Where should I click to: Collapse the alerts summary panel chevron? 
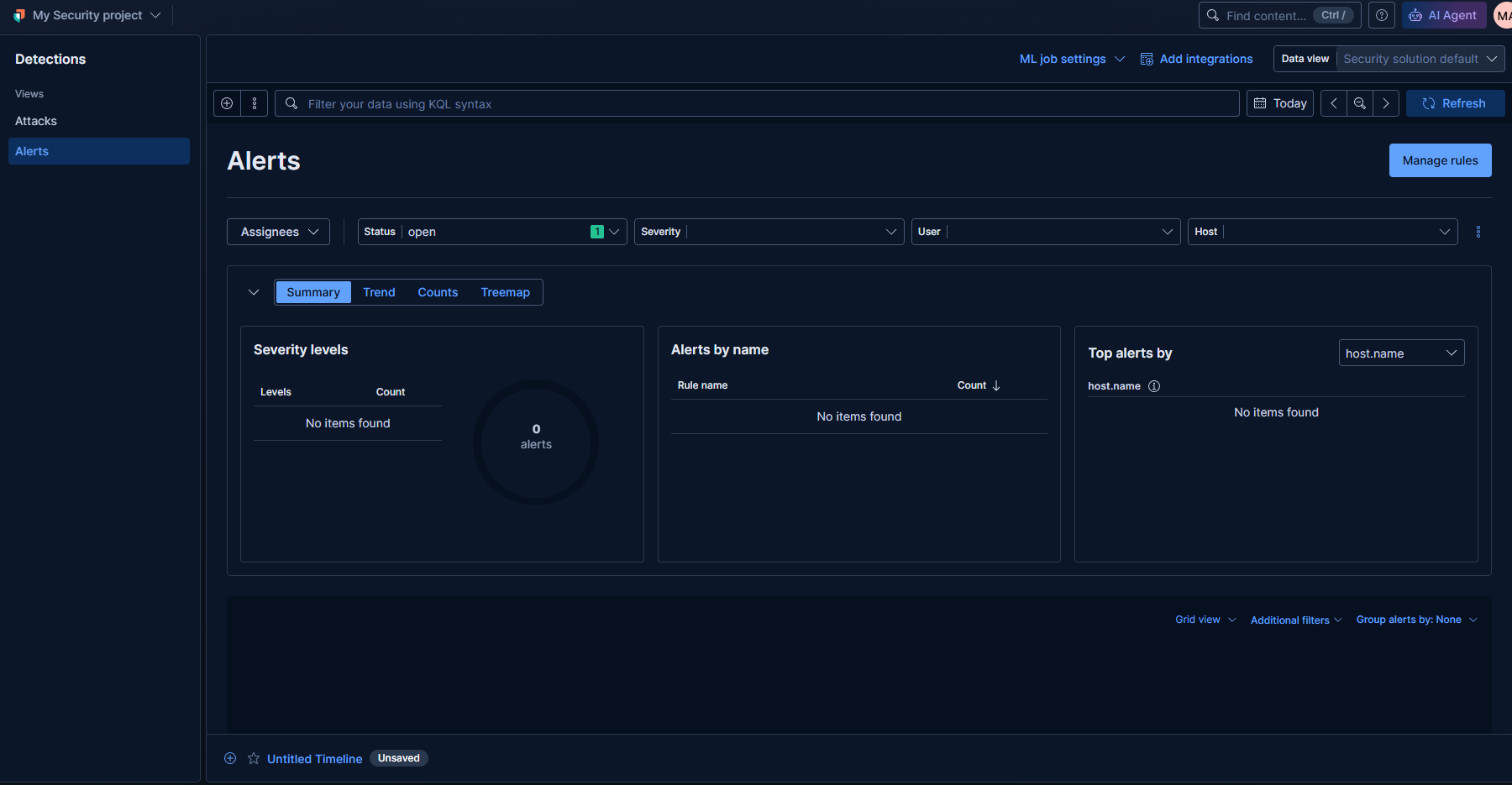point(254,292)
